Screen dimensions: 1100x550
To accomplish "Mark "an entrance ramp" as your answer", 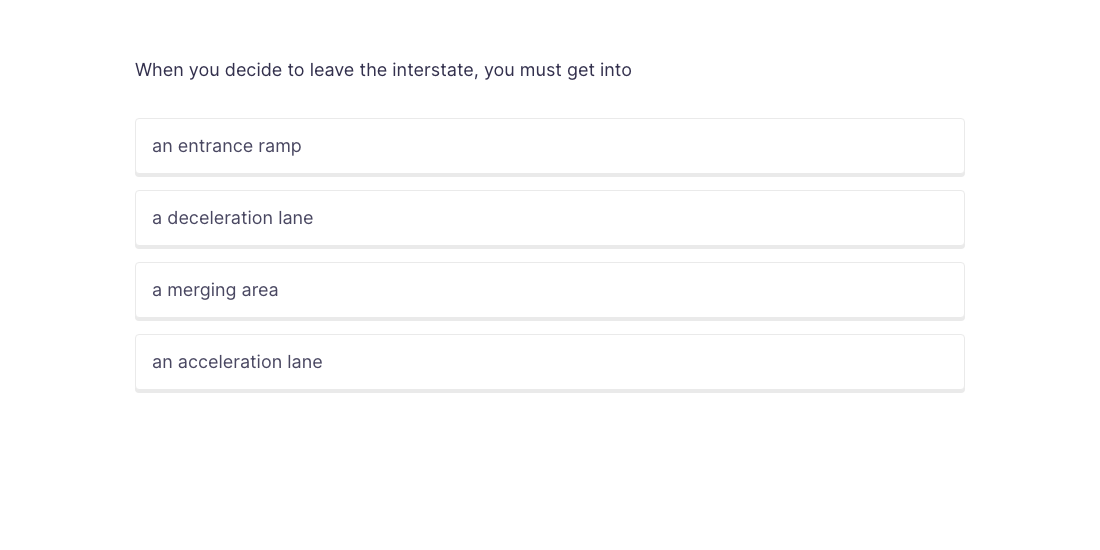I will point(549,146).
